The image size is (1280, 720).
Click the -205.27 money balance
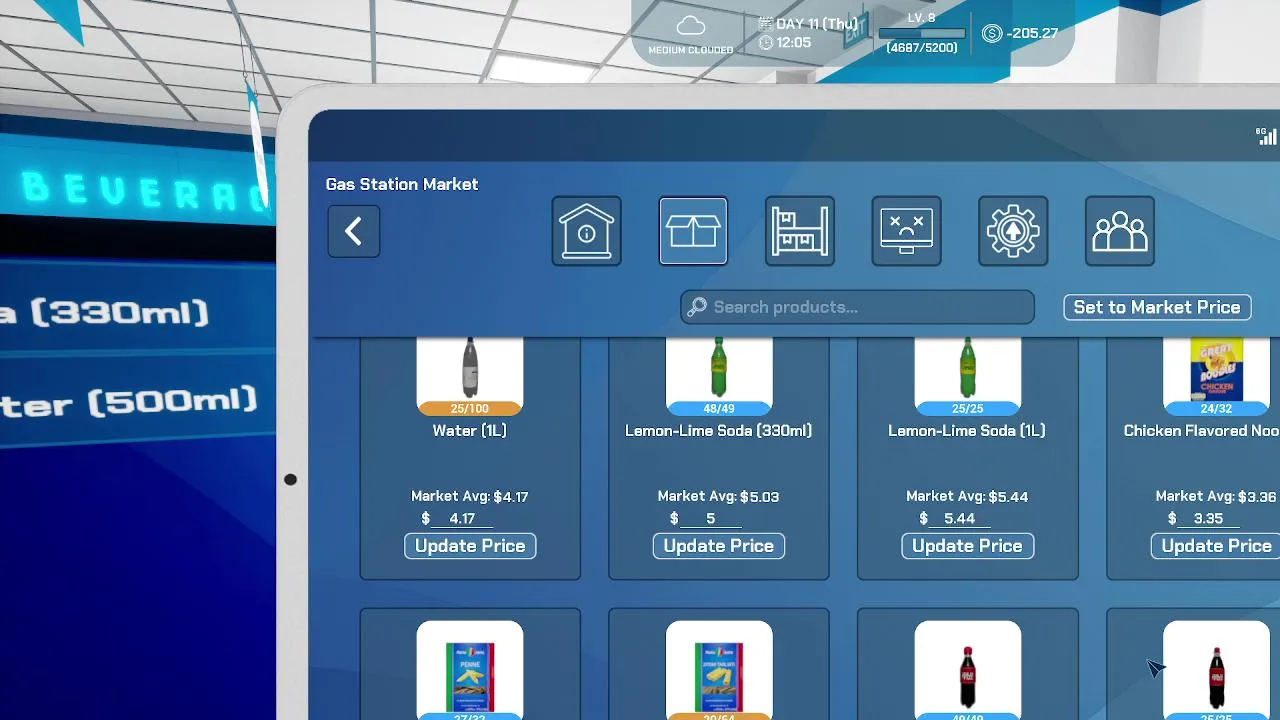[1032, 33]
